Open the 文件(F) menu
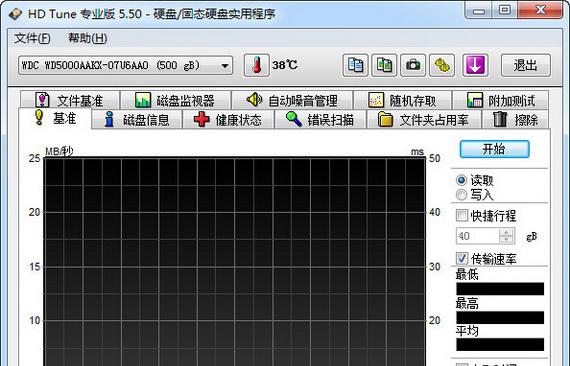570x366 pixels. coord(32,38)
